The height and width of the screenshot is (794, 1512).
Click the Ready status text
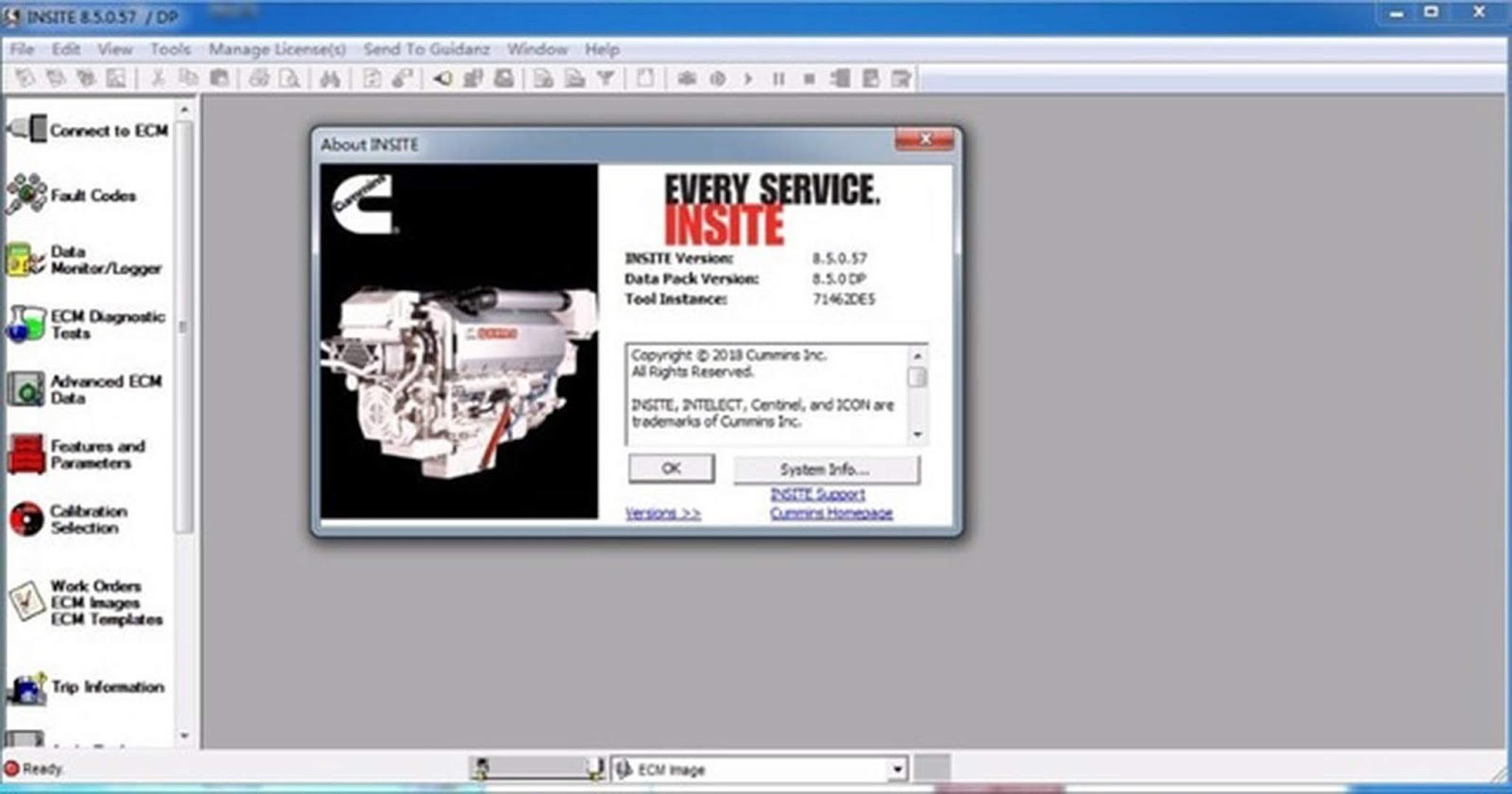pos(43,768)
